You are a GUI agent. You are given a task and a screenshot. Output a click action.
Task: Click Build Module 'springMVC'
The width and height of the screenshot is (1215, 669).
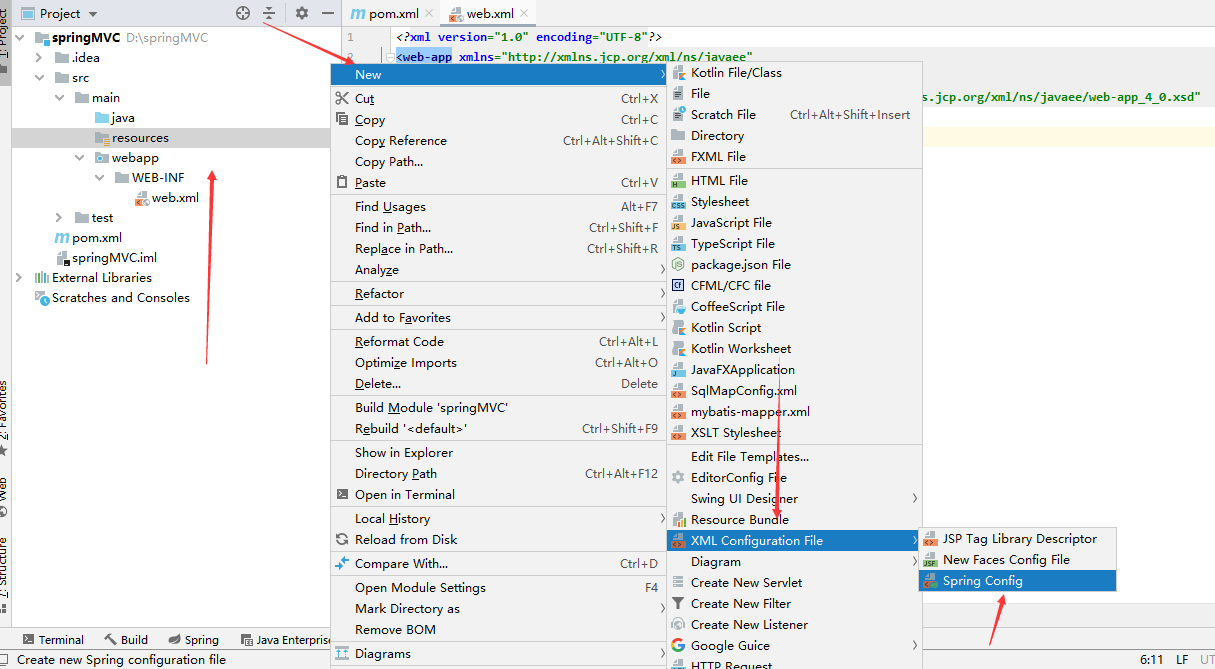pyautogui.click(x=498, y=408)
